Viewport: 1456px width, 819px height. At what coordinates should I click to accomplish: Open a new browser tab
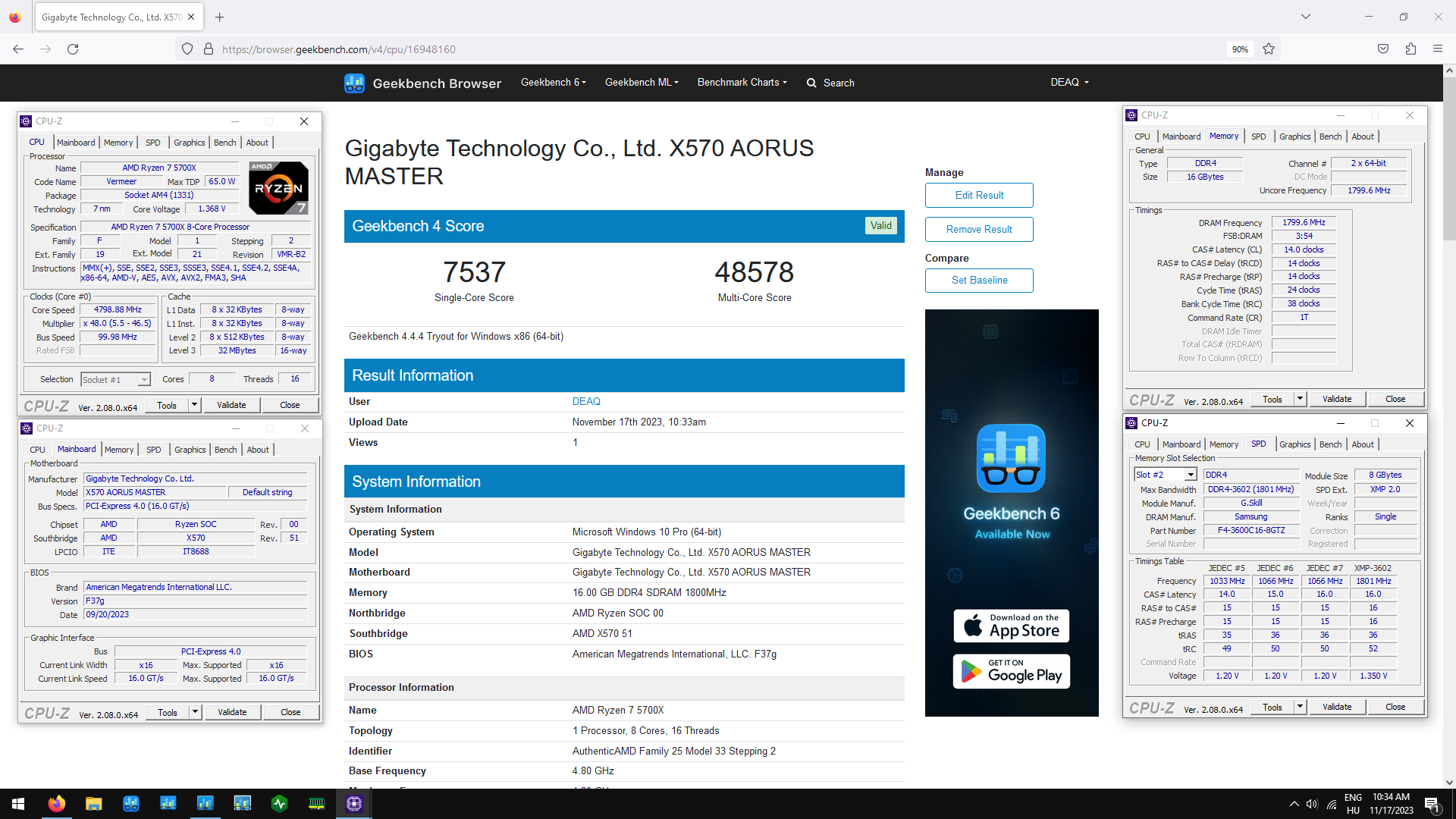[220, 17]
